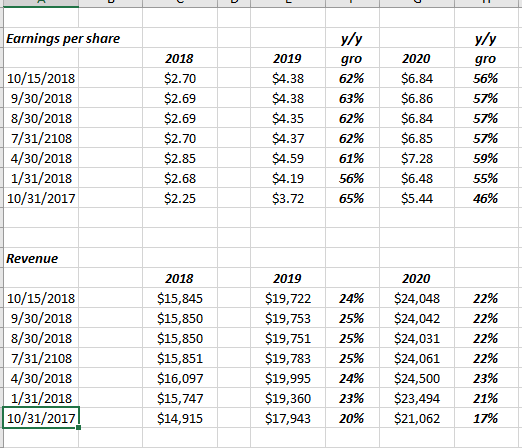Click the $4.59 cell for 2019 EPS
522x448 pixels.
(288, 158)
